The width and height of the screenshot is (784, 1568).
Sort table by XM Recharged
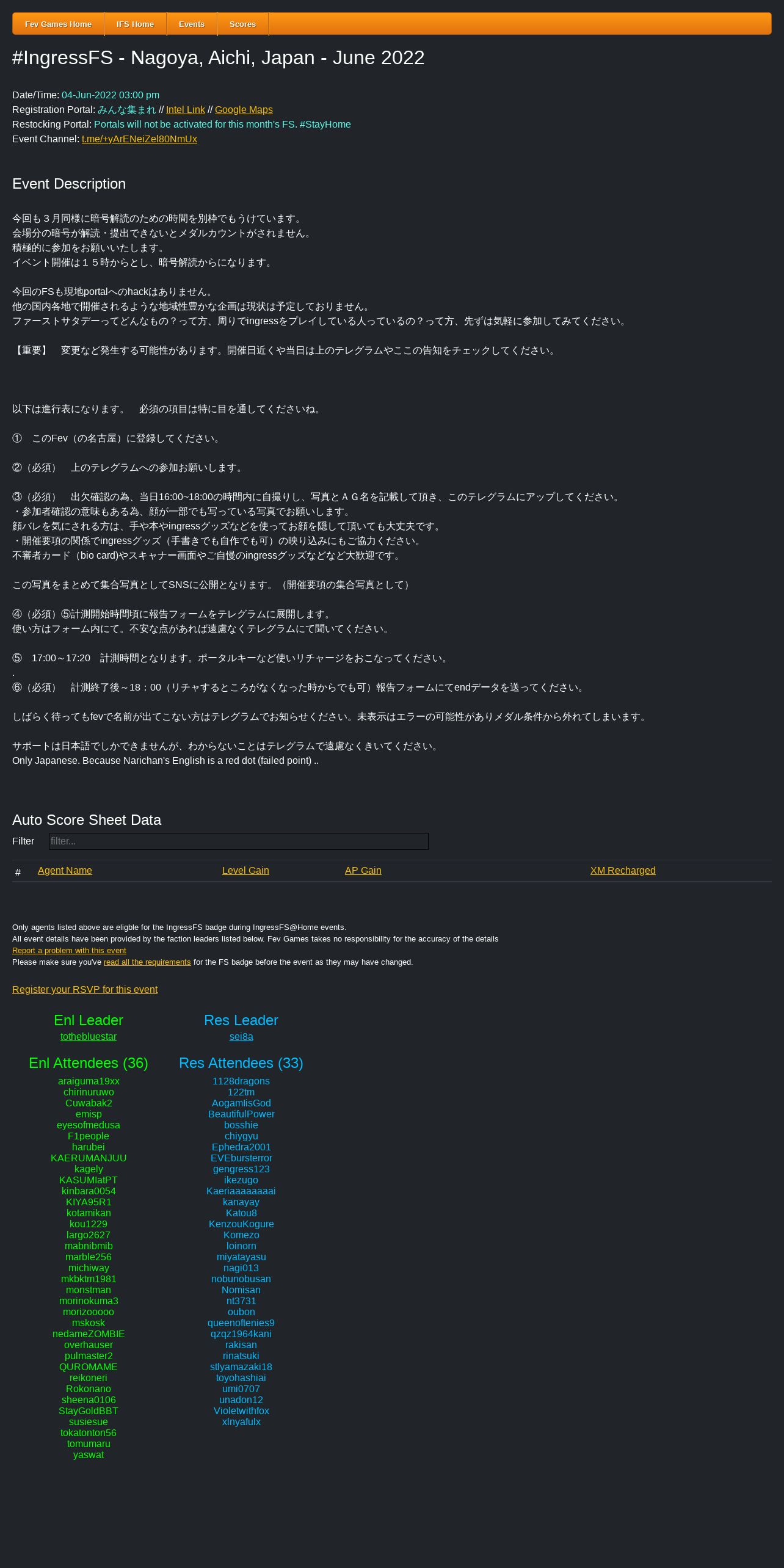623,871
